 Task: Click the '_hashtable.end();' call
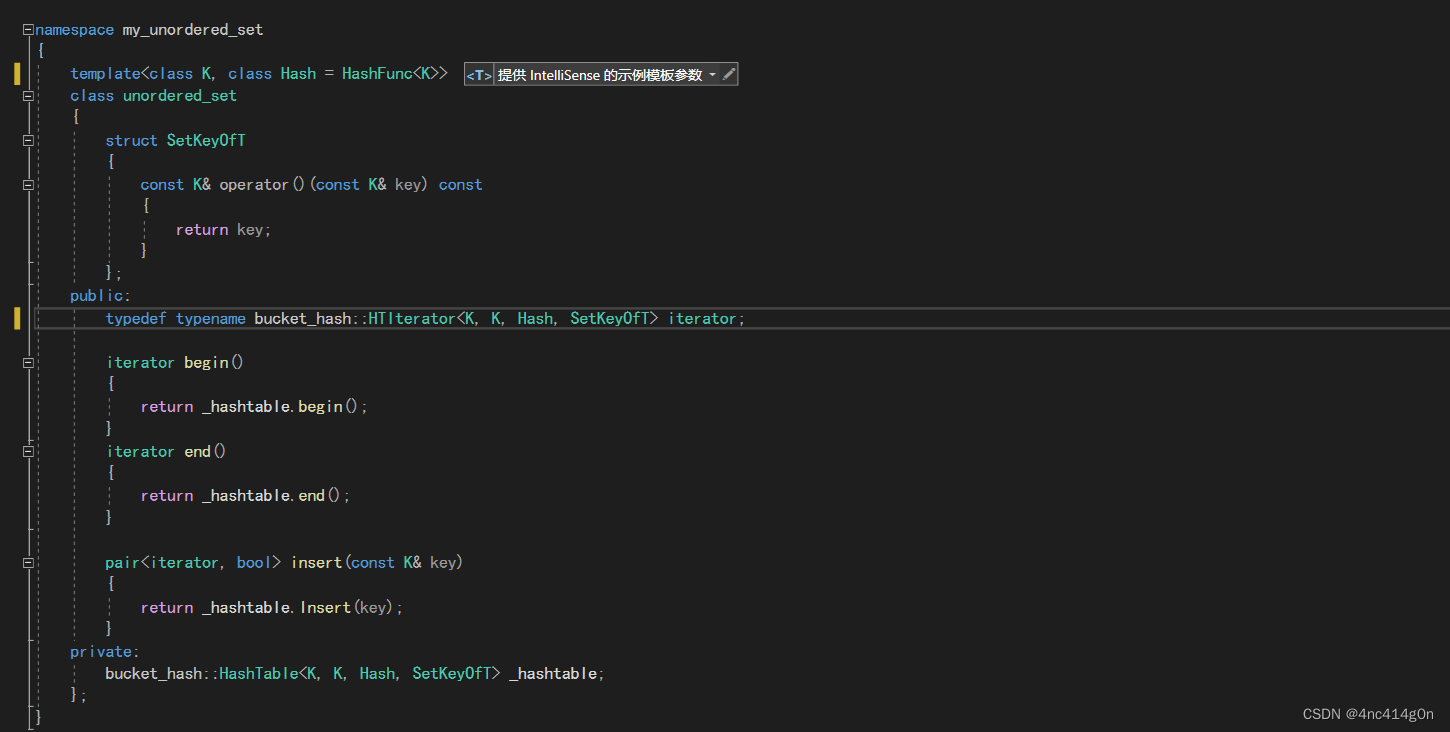276,496
